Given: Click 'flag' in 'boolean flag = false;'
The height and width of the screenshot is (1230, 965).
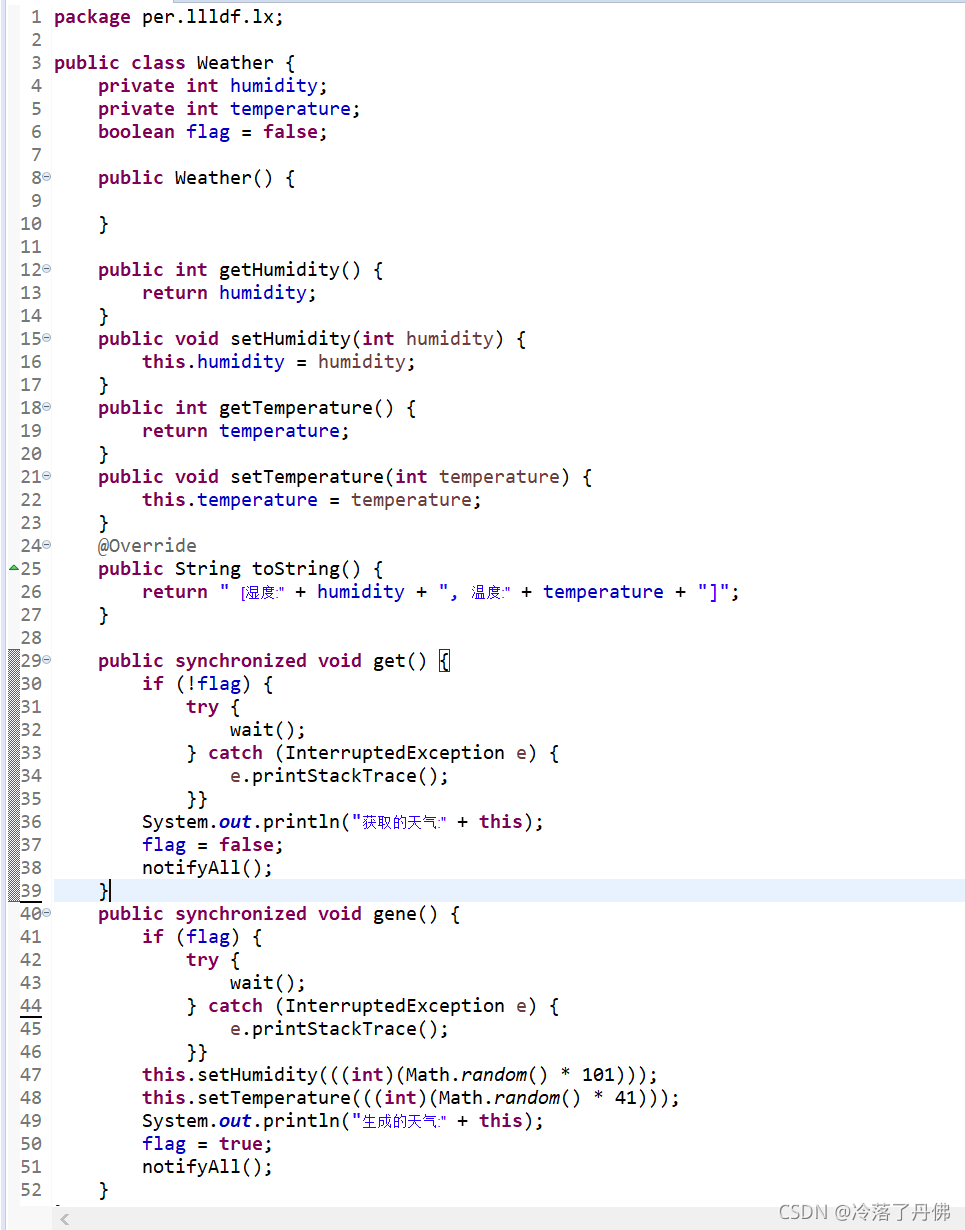Looking at the screenshot, I should pyautogui.click(x=208, y=132).
